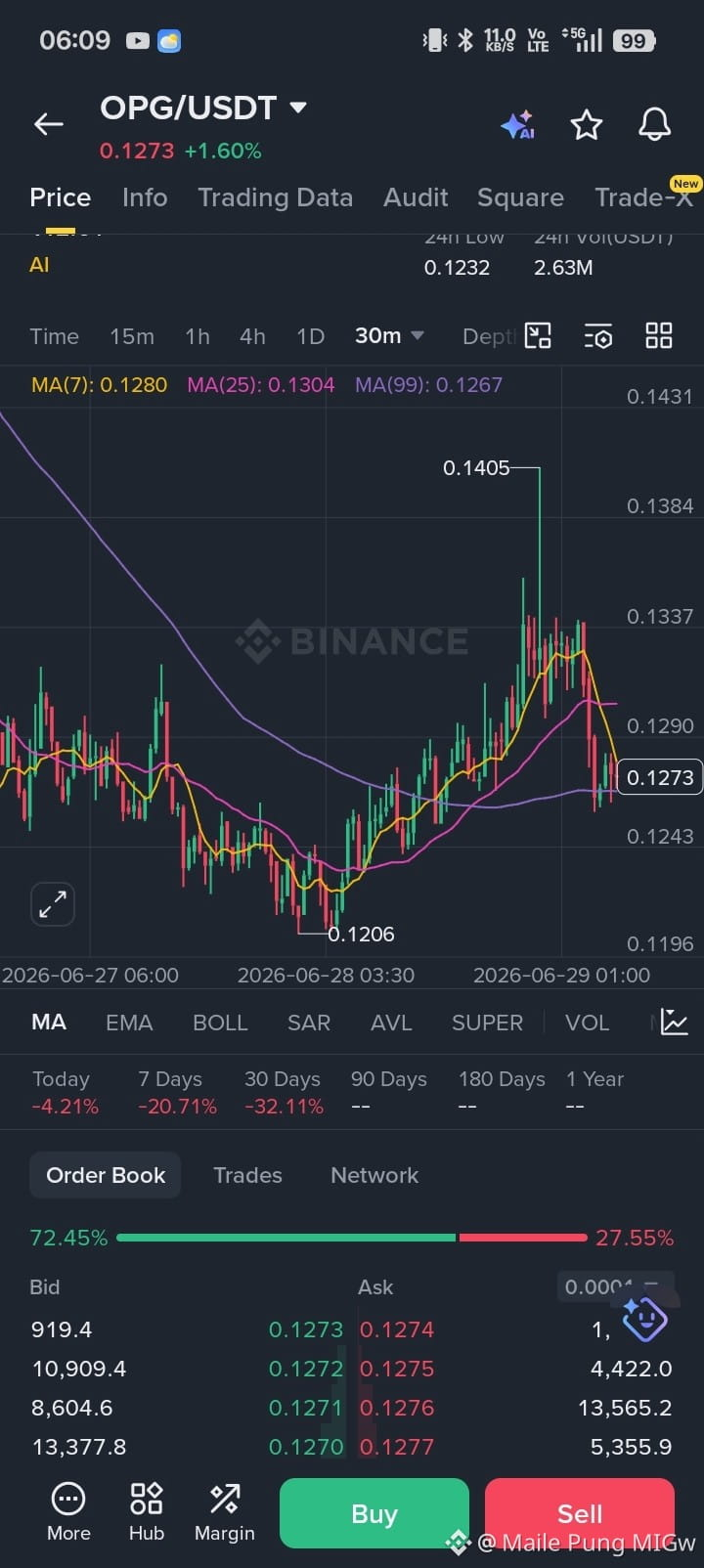Select the Trades tab
Viewport: 704px width, 1568px height.
pyautogui.click(x=247, y=1175)
